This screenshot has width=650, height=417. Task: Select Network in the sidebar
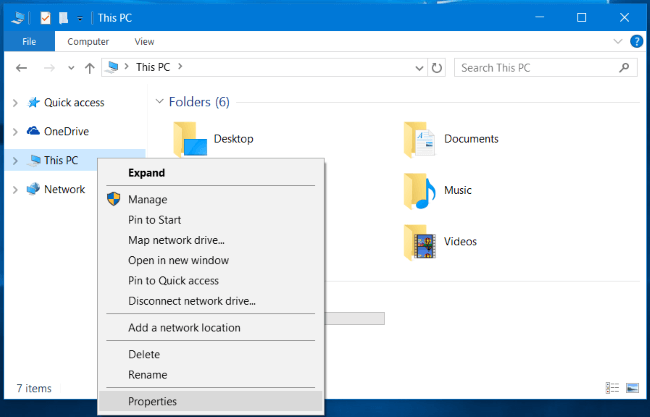(x=64, y=189)
